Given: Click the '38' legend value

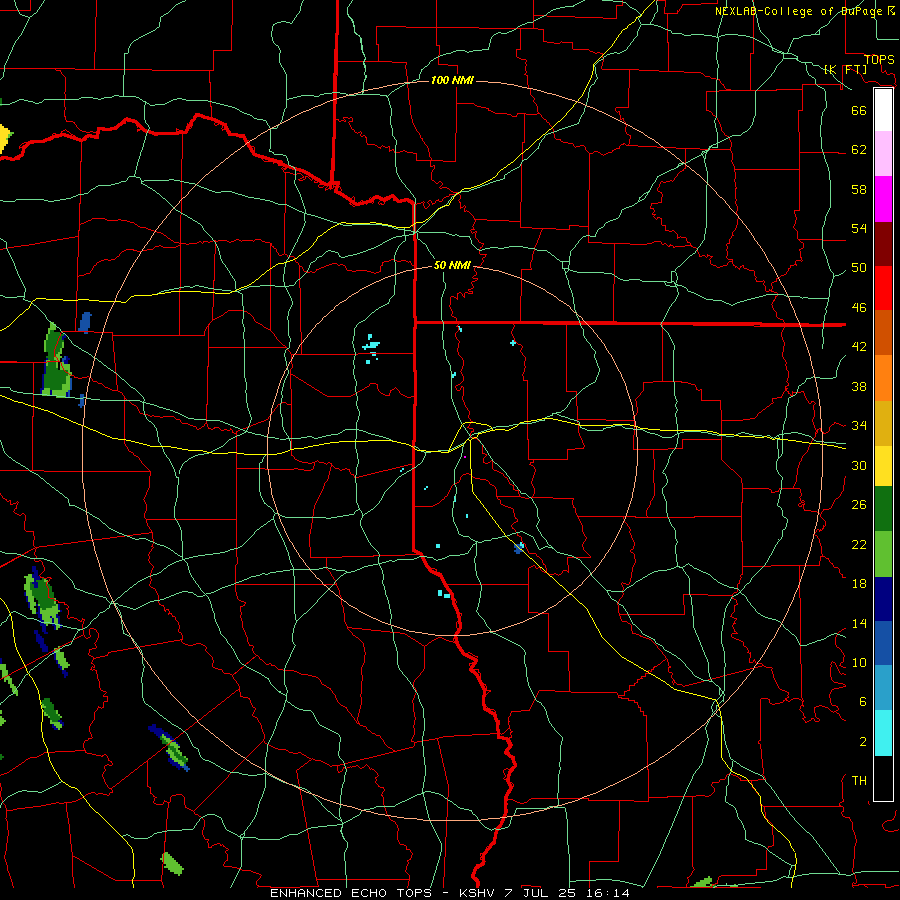Looking at the screenshot, I should (x=859, y=386).
